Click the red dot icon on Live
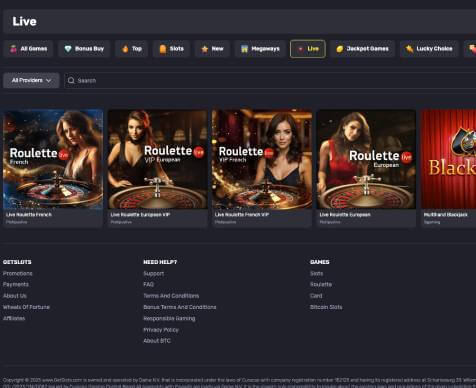Viewport: 476px width, 388px height. (x=300, y=49)
